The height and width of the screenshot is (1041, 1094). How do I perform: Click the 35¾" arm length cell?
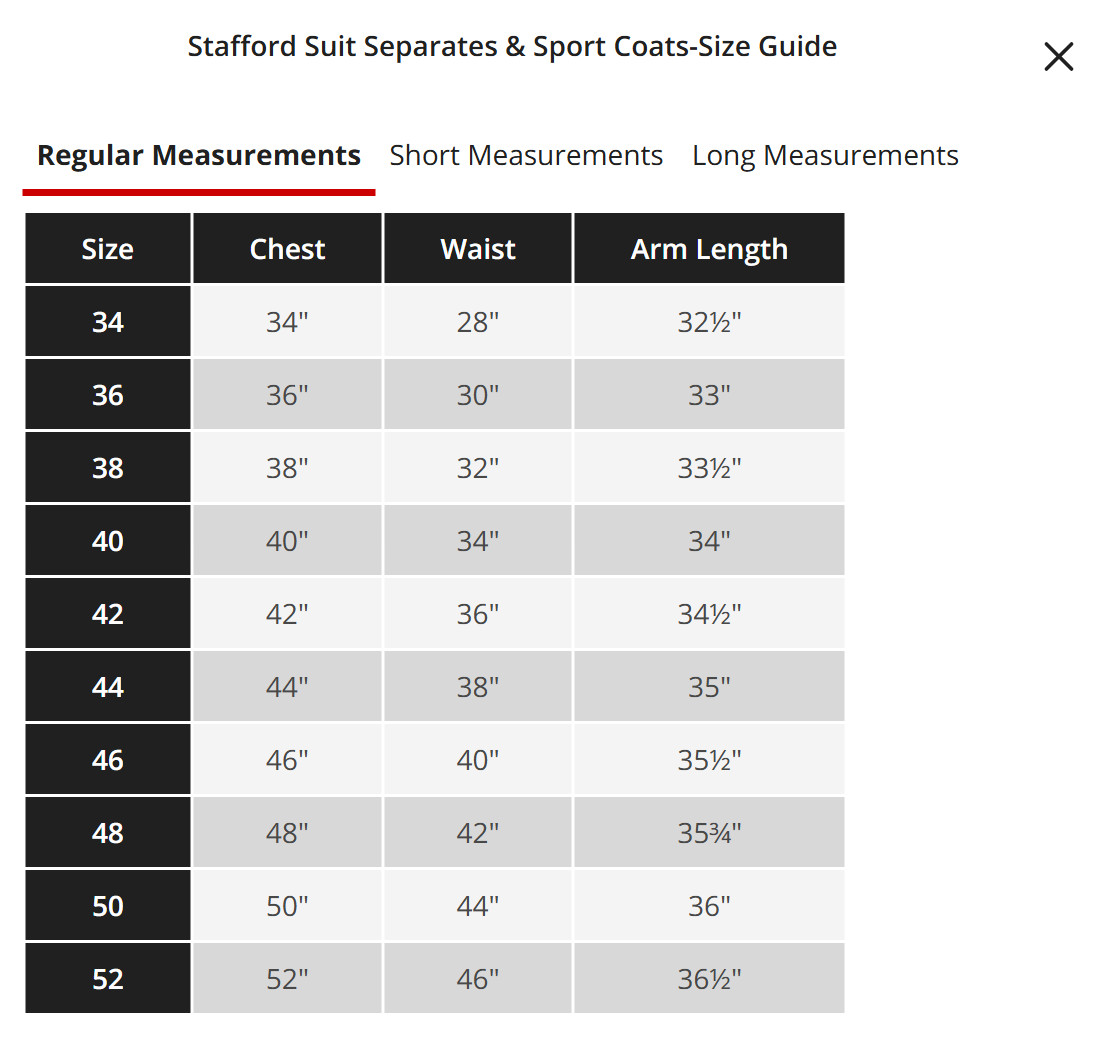pyautogui.click(x=710, y=832)
